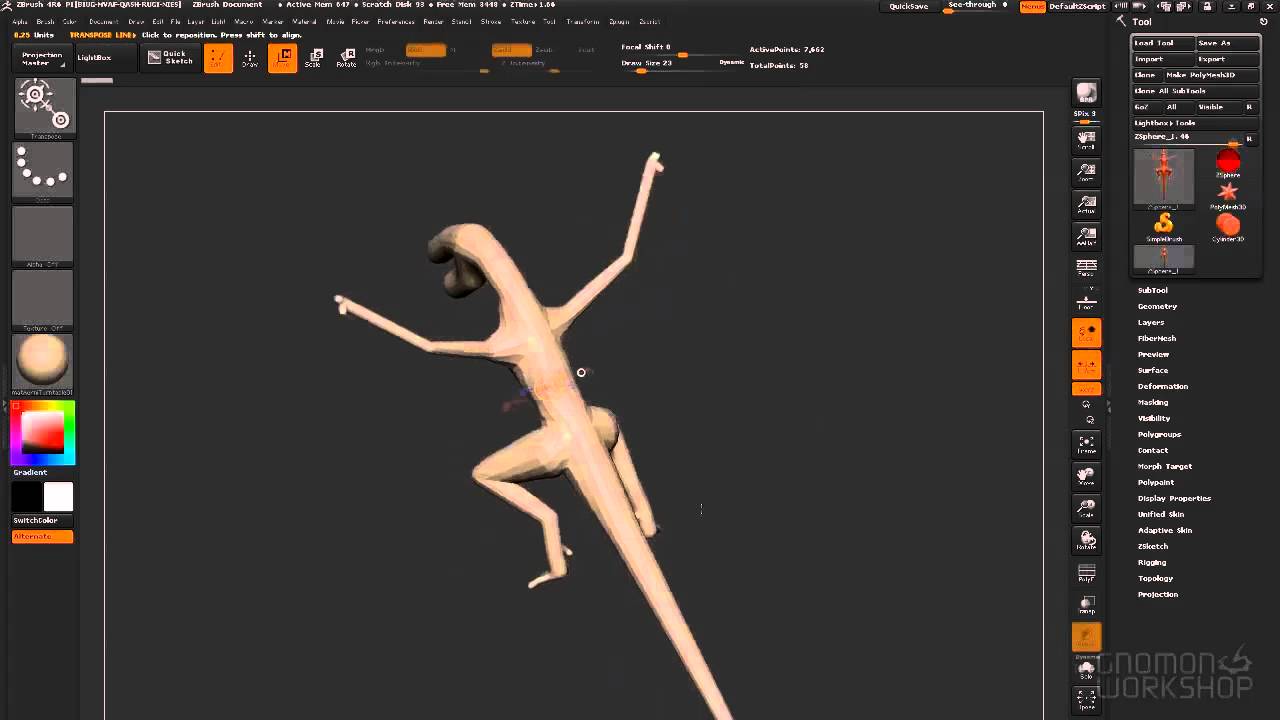The image size is (1280, 720).
Task: Select the ZSphere tool icon
Action: 1228,164
